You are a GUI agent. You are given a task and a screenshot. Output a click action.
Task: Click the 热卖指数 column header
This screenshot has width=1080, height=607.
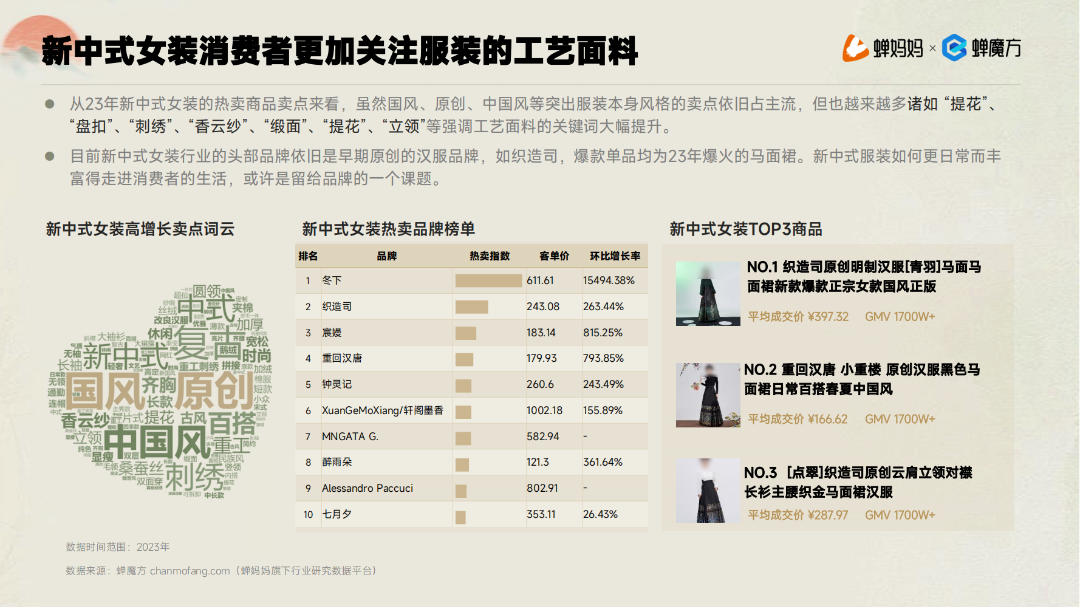[489, 256]
